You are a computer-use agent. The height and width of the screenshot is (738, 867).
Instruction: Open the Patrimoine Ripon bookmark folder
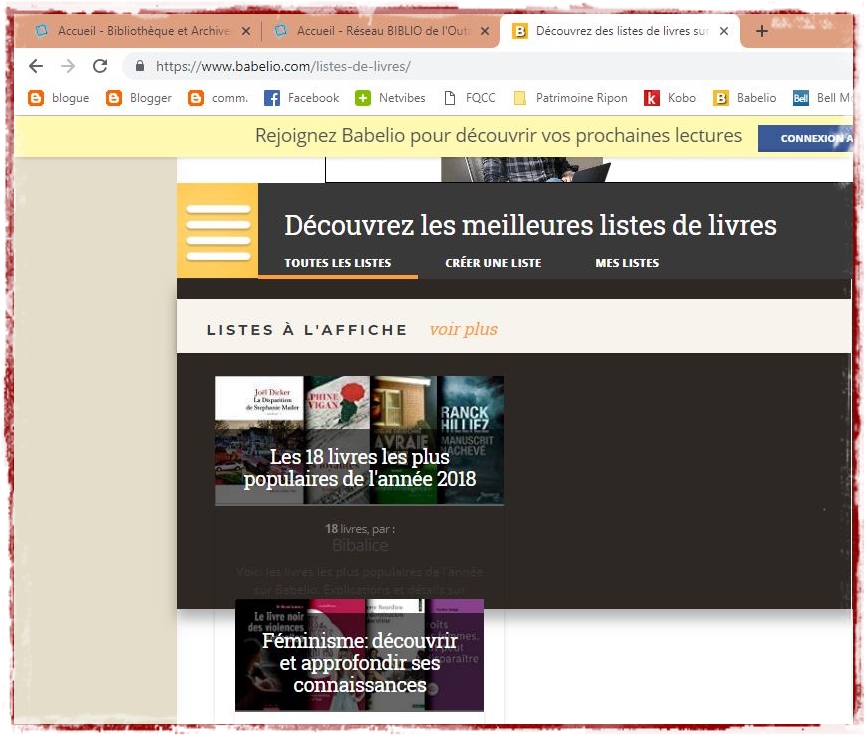coord(571,98)
